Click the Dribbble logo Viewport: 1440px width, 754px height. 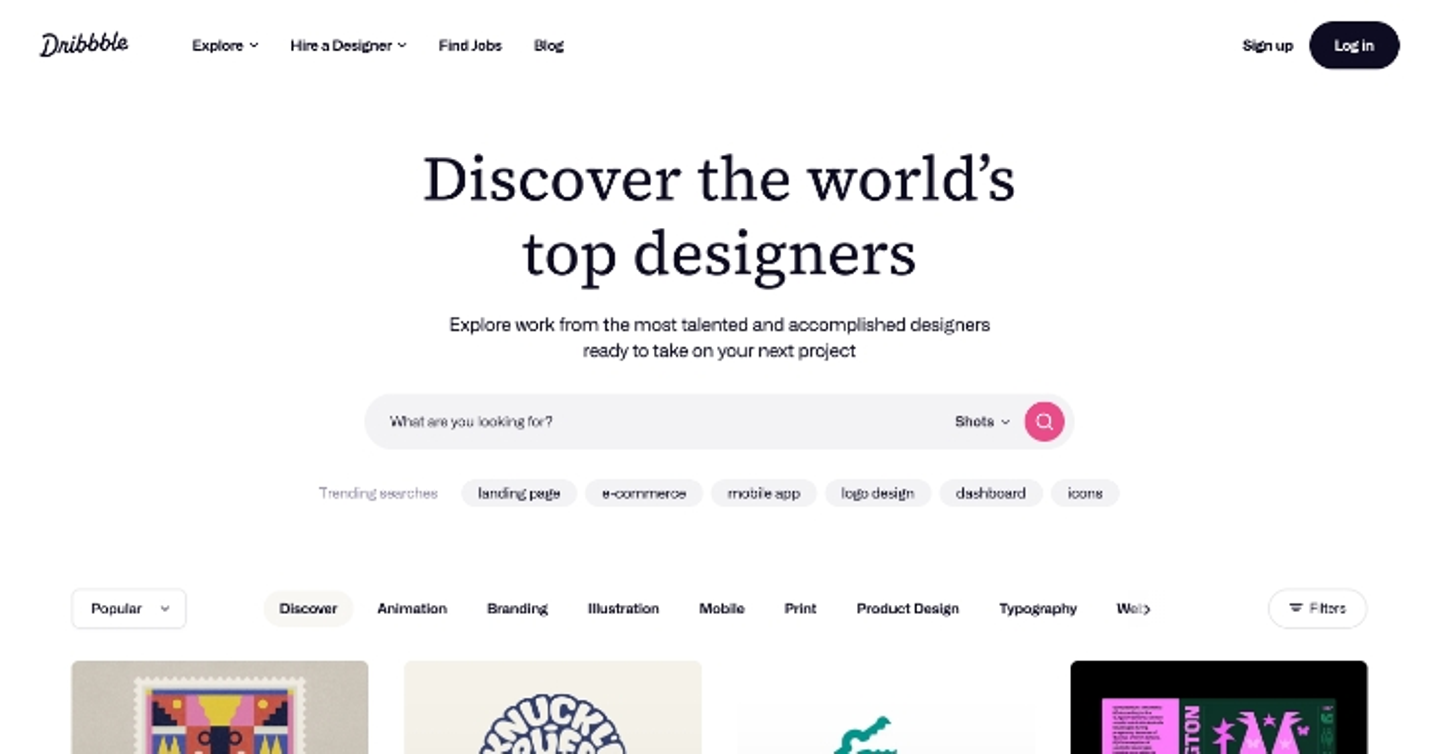[84, 45]
